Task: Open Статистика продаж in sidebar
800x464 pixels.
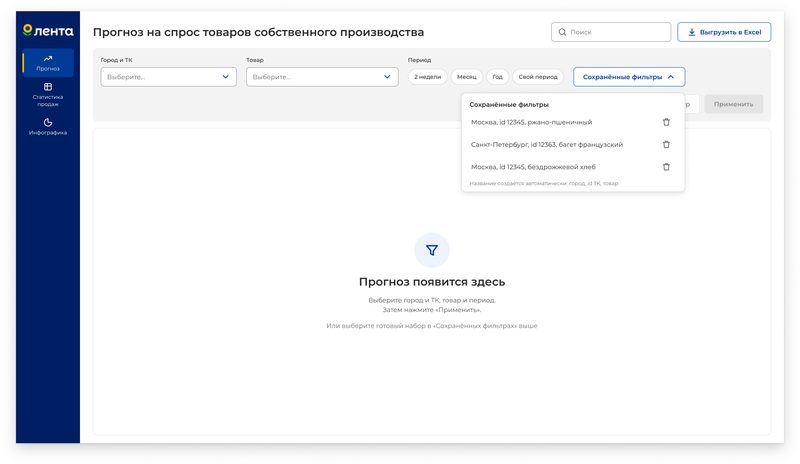Action: [x=48, y=94]
